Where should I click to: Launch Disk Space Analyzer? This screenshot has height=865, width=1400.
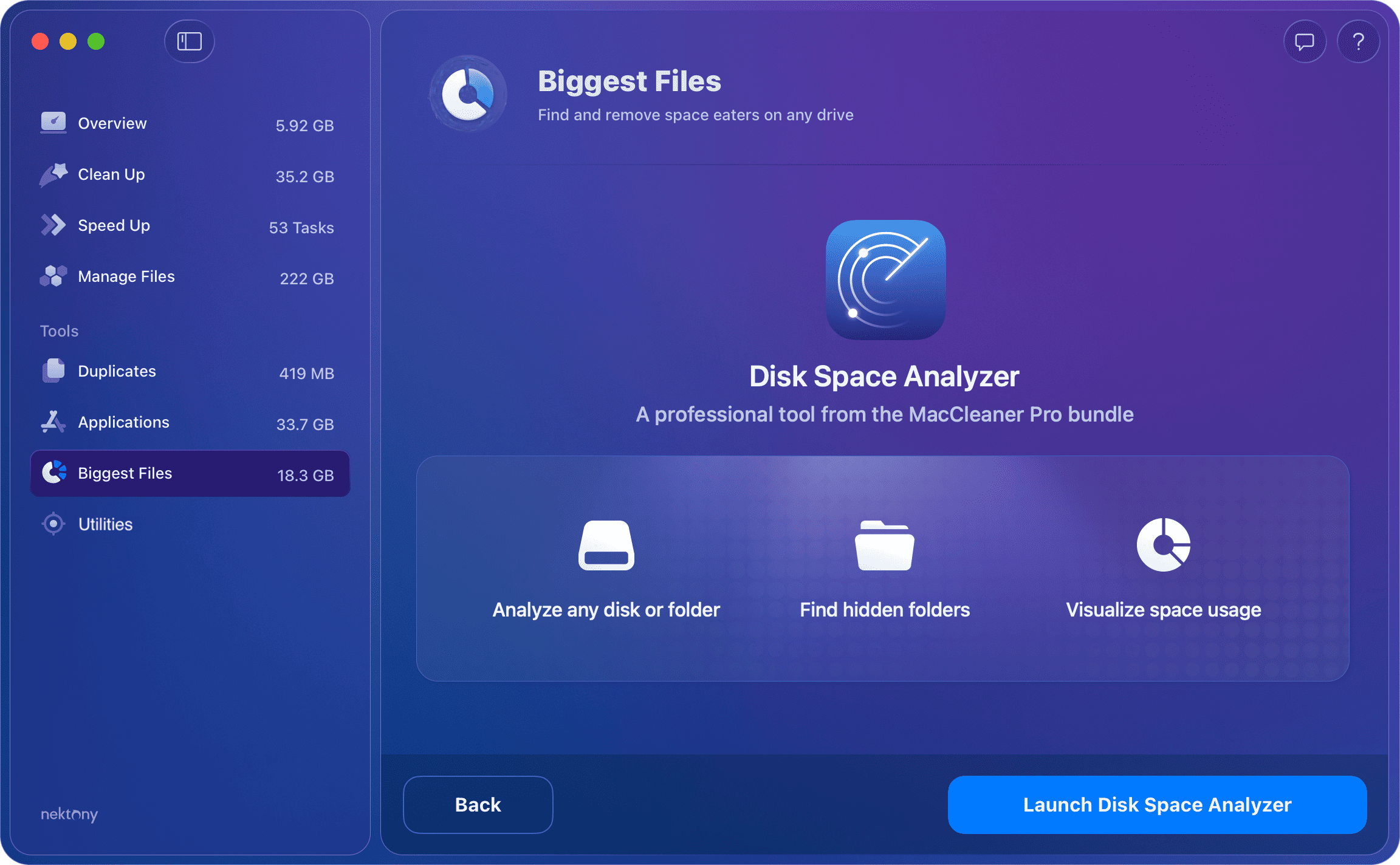[x=1157, y=804]
